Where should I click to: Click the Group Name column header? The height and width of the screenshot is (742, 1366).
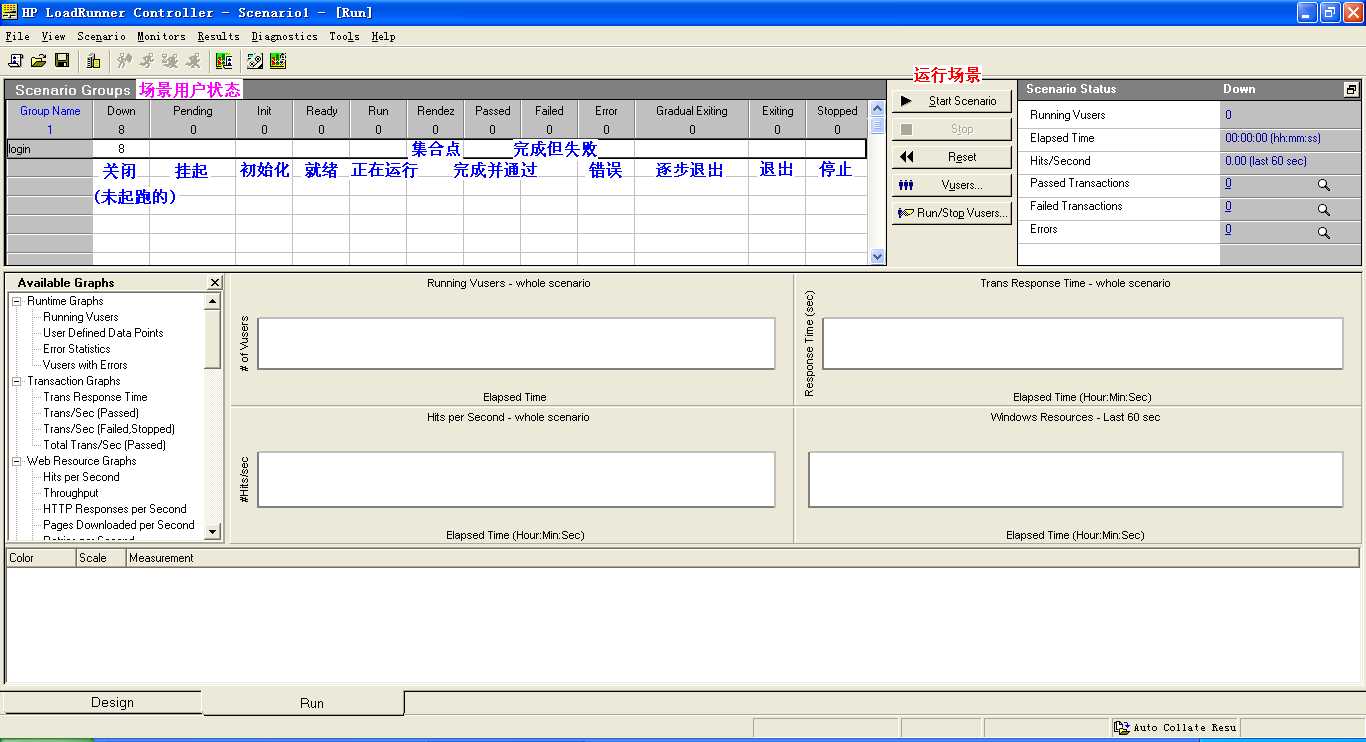[x=50, y=111]
